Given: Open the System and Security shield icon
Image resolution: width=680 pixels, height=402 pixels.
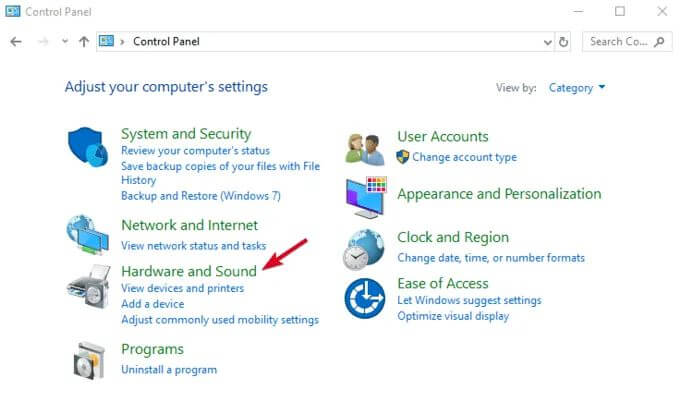Looking at the screenshot, I should (x=88, y=147).
